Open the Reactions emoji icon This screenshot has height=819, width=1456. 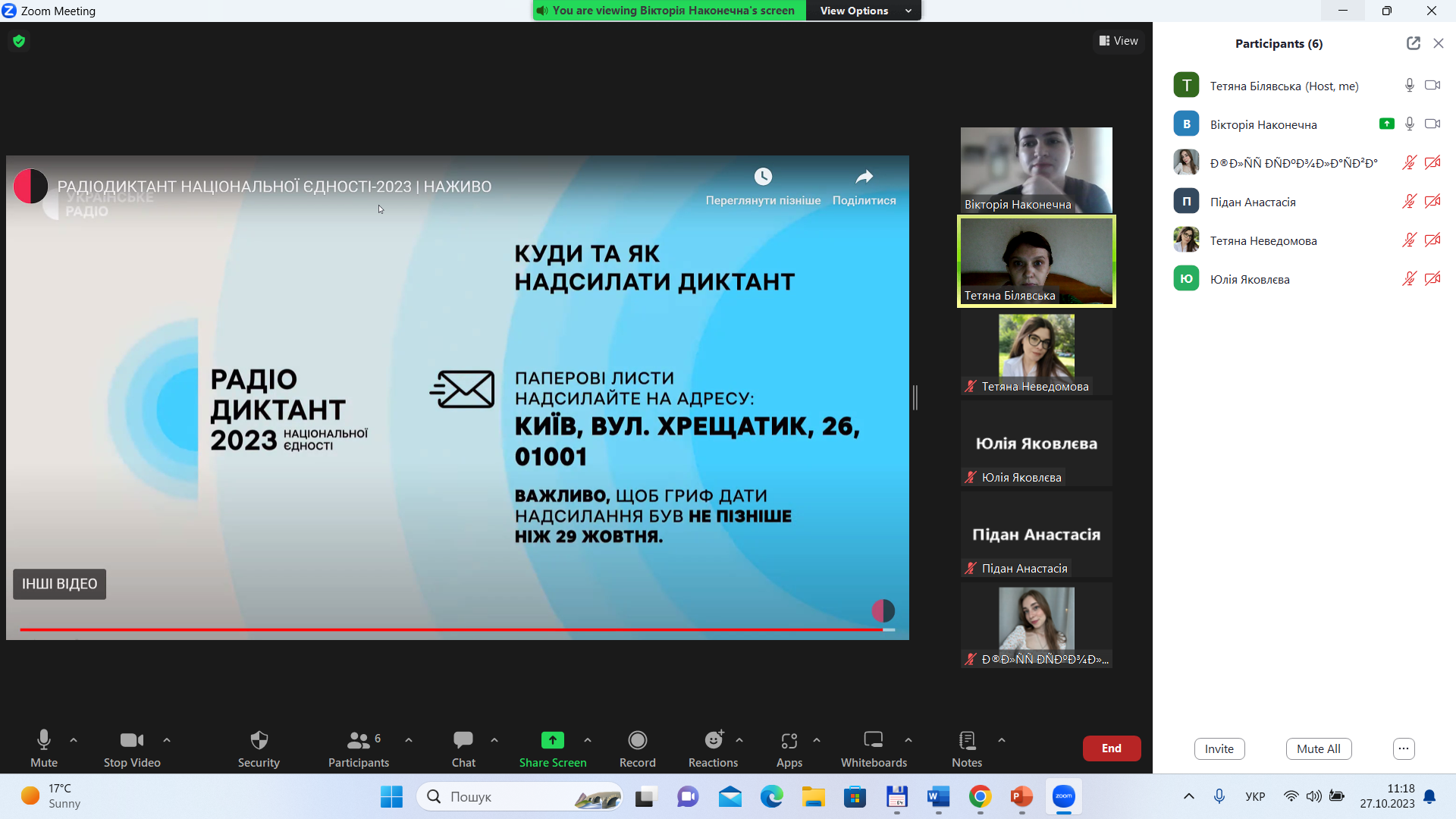coord(713,740)
